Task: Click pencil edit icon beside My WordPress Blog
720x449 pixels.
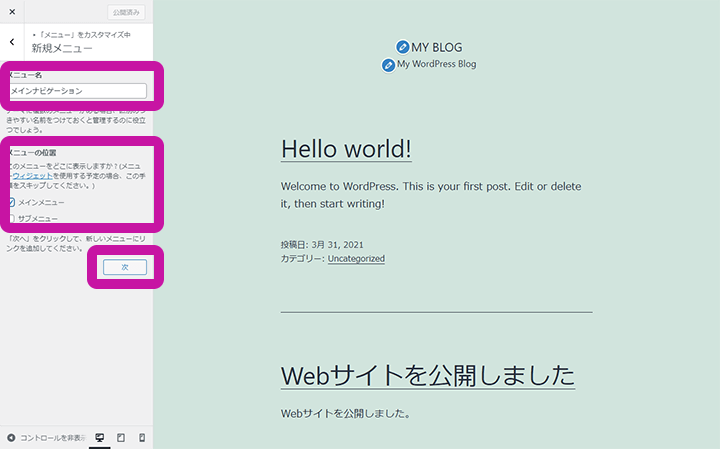Action: tap(388, 65)
